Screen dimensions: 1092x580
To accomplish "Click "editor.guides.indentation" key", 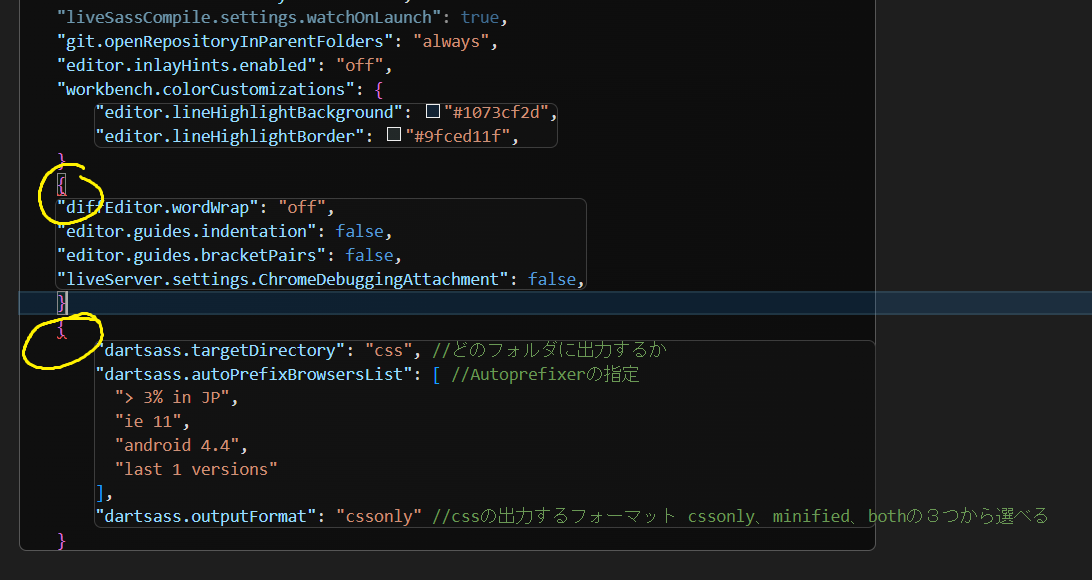I will point(187,231).
